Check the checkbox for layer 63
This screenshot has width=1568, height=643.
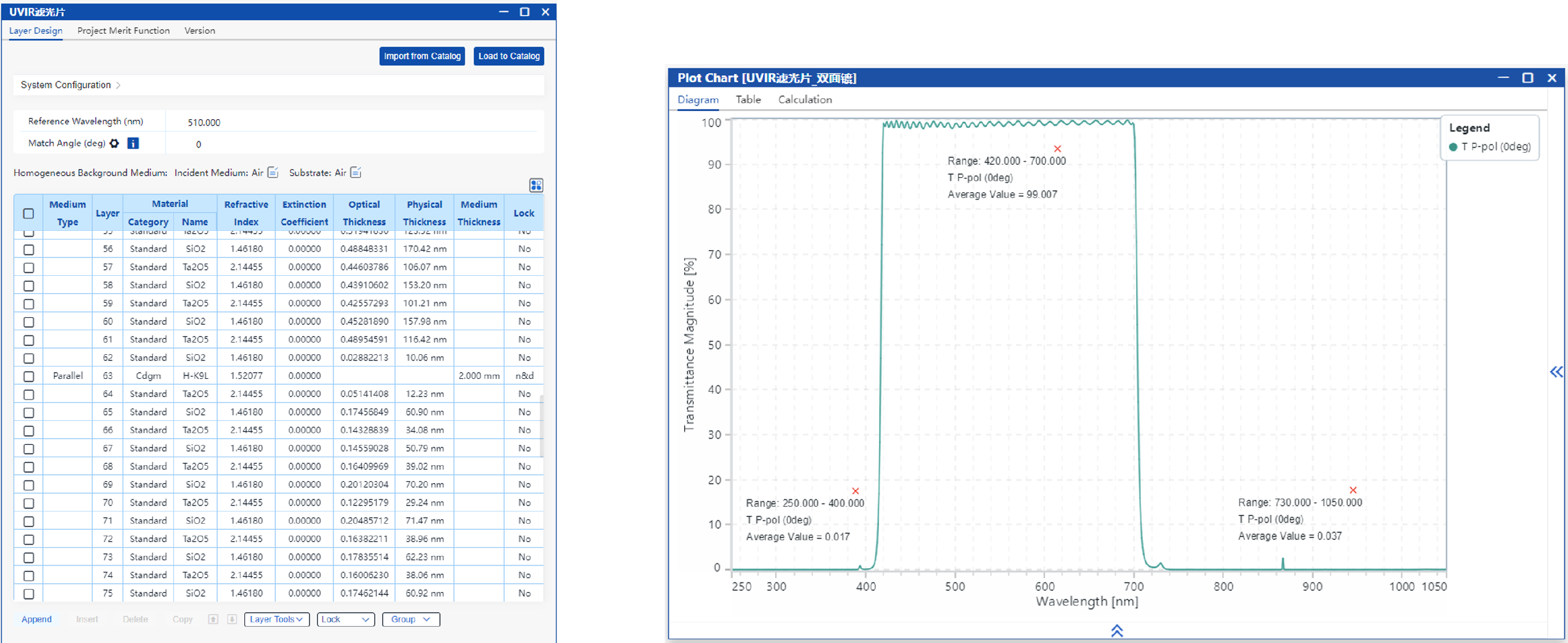coord(28,376)
